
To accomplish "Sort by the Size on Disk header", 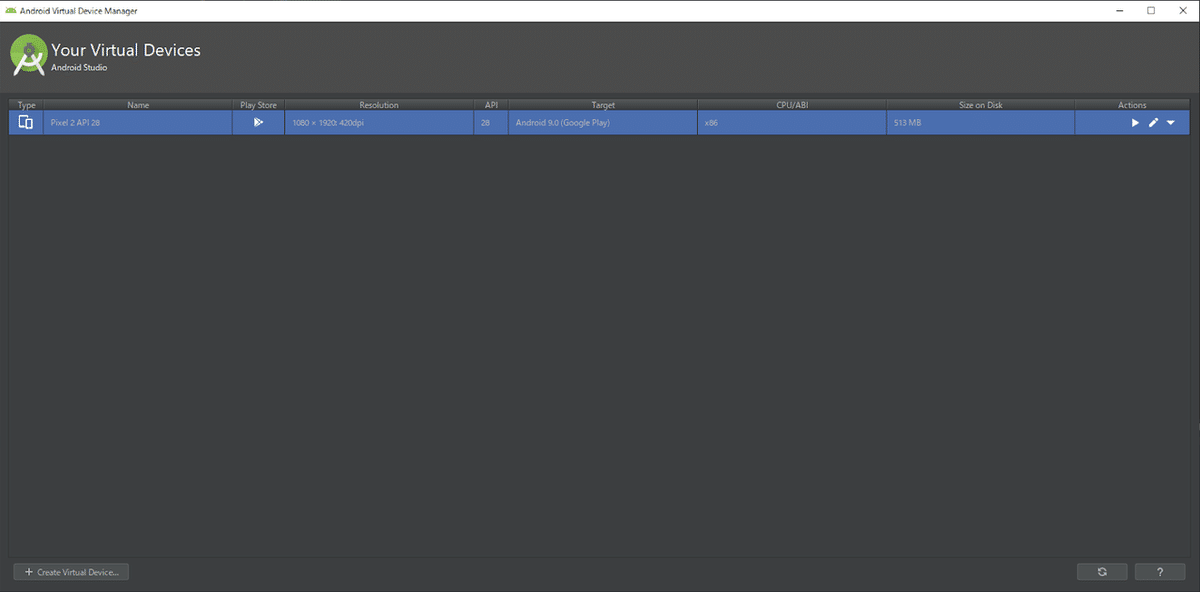I will pos(981,105).
